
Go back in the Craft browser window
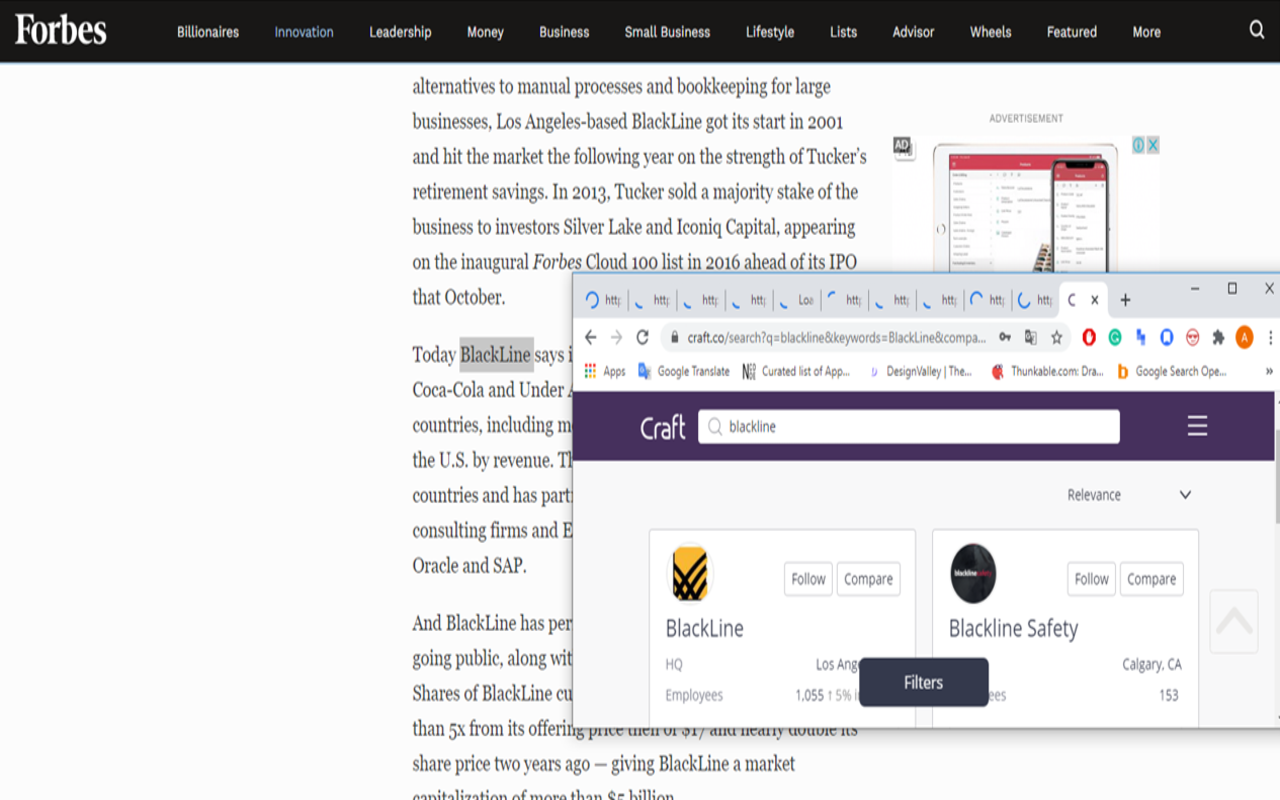point(590,338)
